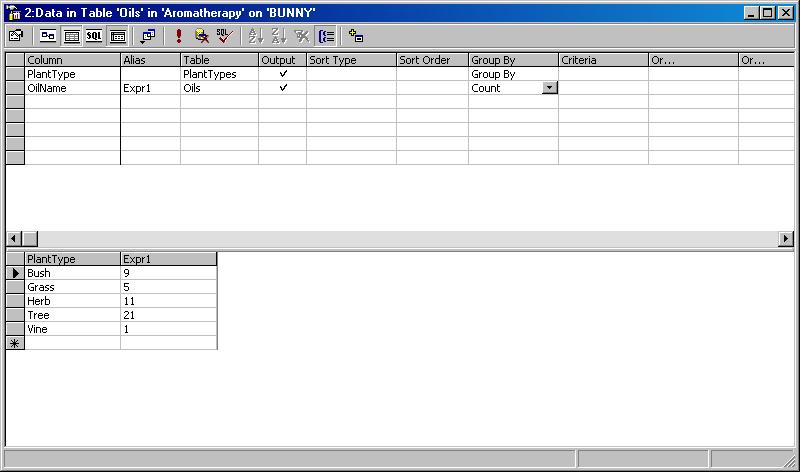Click the Sort Ascending A-Z icon
Image resolution: width=800 pixels, height=472 pixels.
tap(256, 36)
